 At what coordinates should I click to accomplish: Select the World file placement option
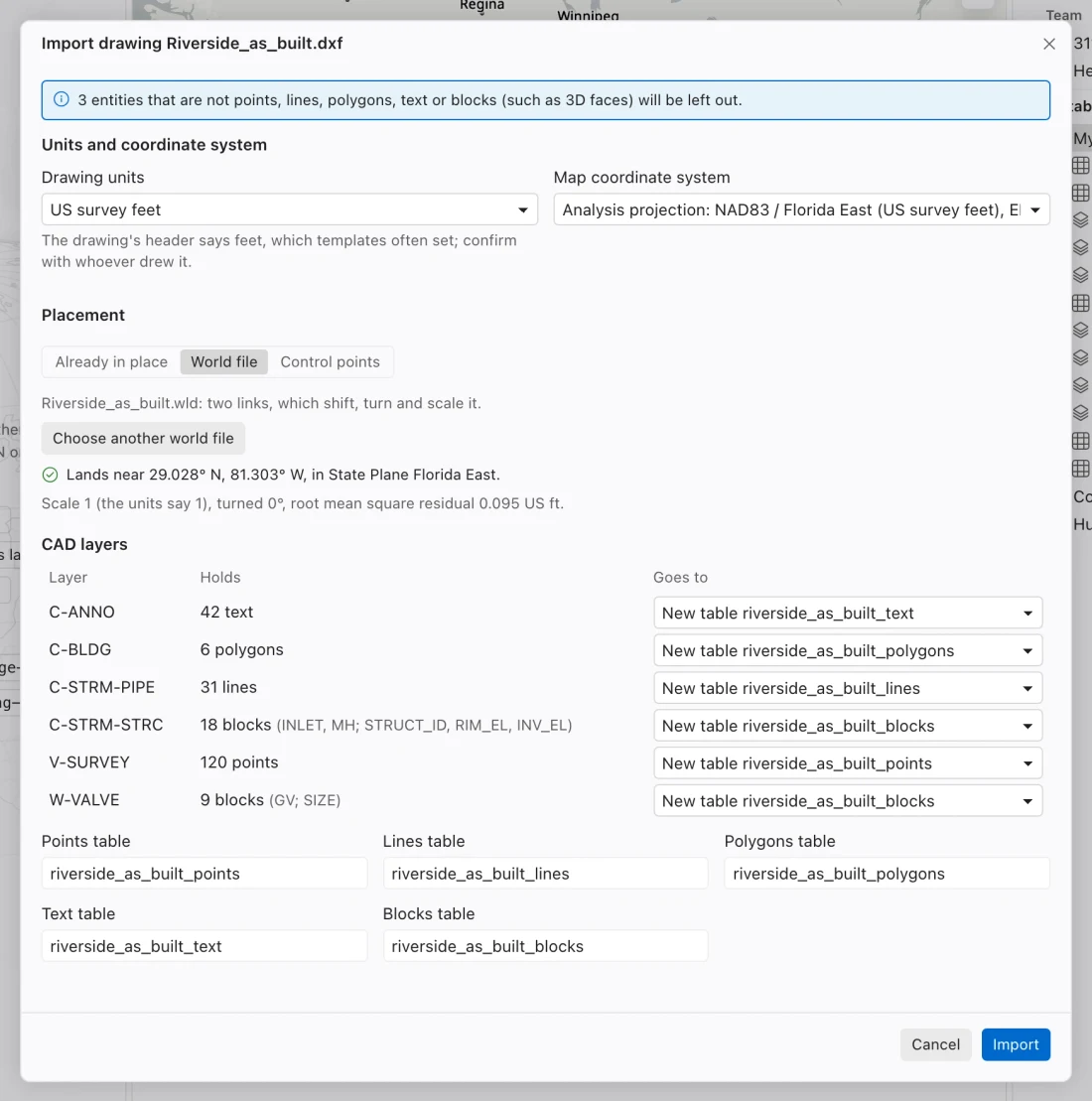[x=224, y=361]
